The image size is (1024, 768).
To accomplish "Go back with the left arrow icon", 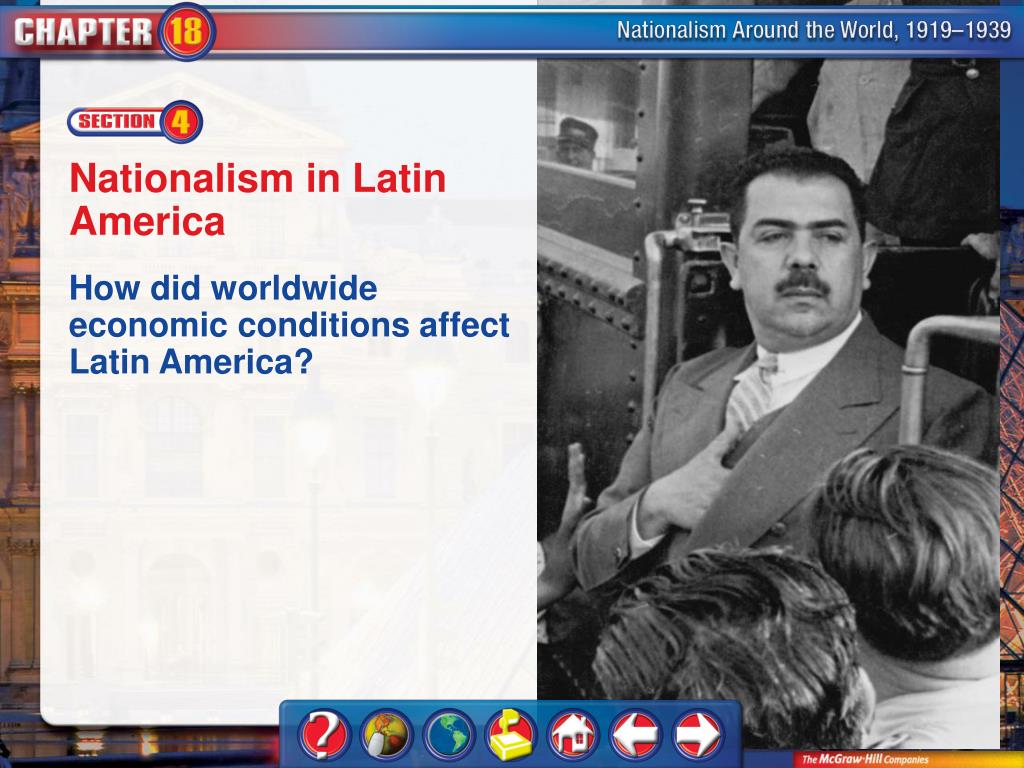I will pyautogui.click(x=635, y=735).
